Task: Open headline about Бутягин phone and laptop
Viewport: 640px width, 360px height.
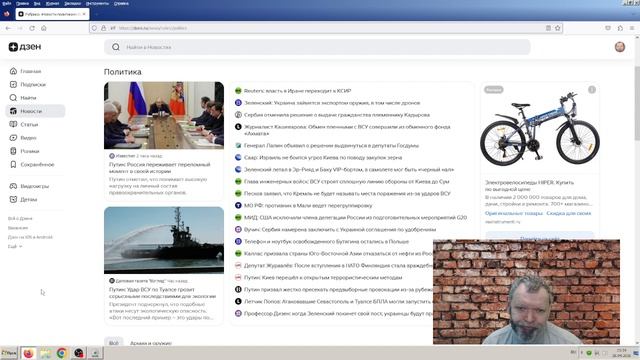Action: 326,242
